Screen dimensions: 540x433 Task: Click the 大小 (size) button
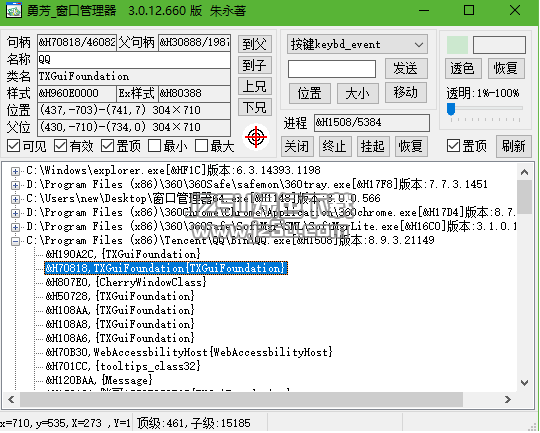(357, 93)
